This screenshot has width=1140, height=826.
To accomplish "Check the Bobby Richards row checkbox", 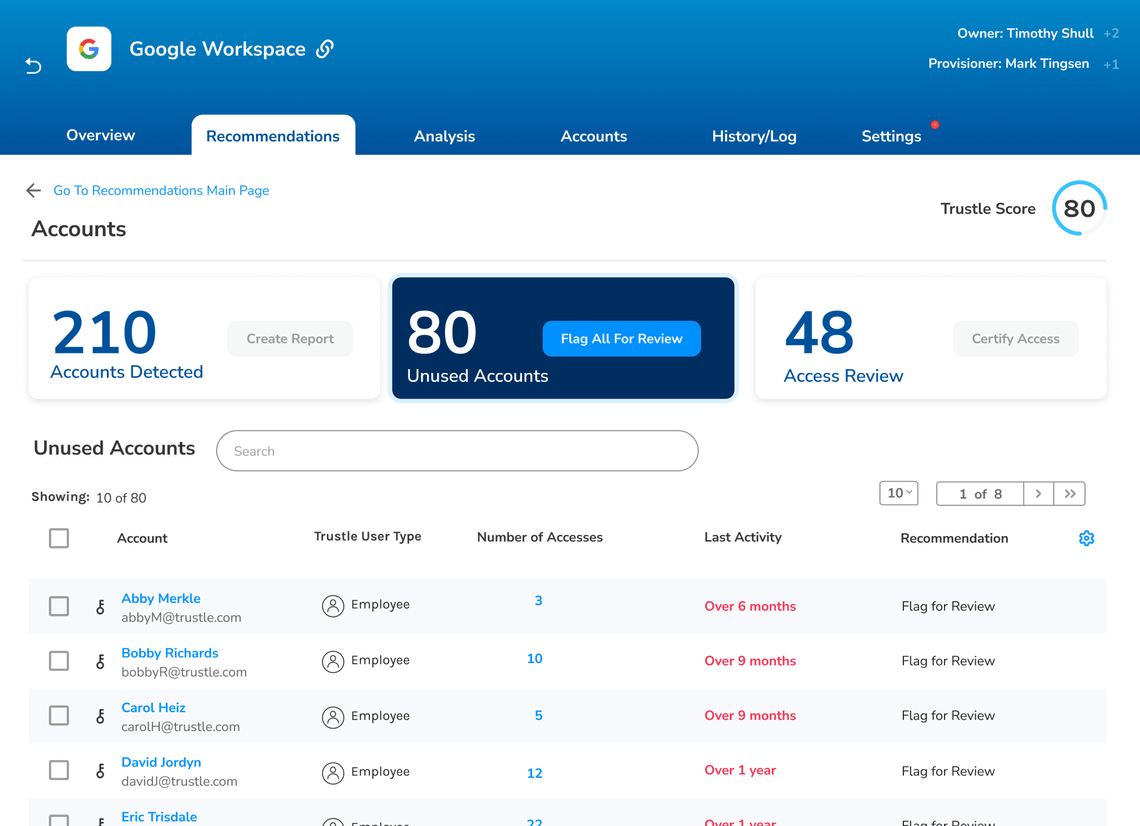I will [x=59, y=661].
